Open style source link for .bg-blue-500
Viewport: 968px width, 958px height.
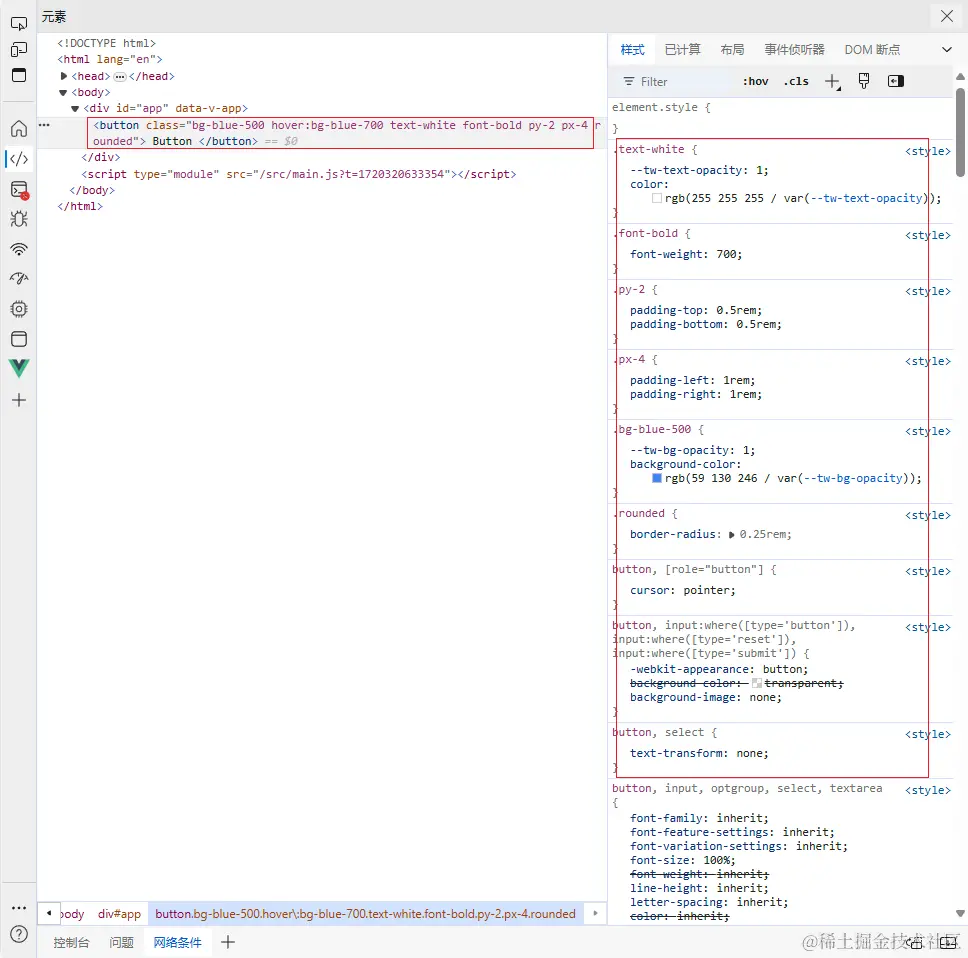click(928, 431)
